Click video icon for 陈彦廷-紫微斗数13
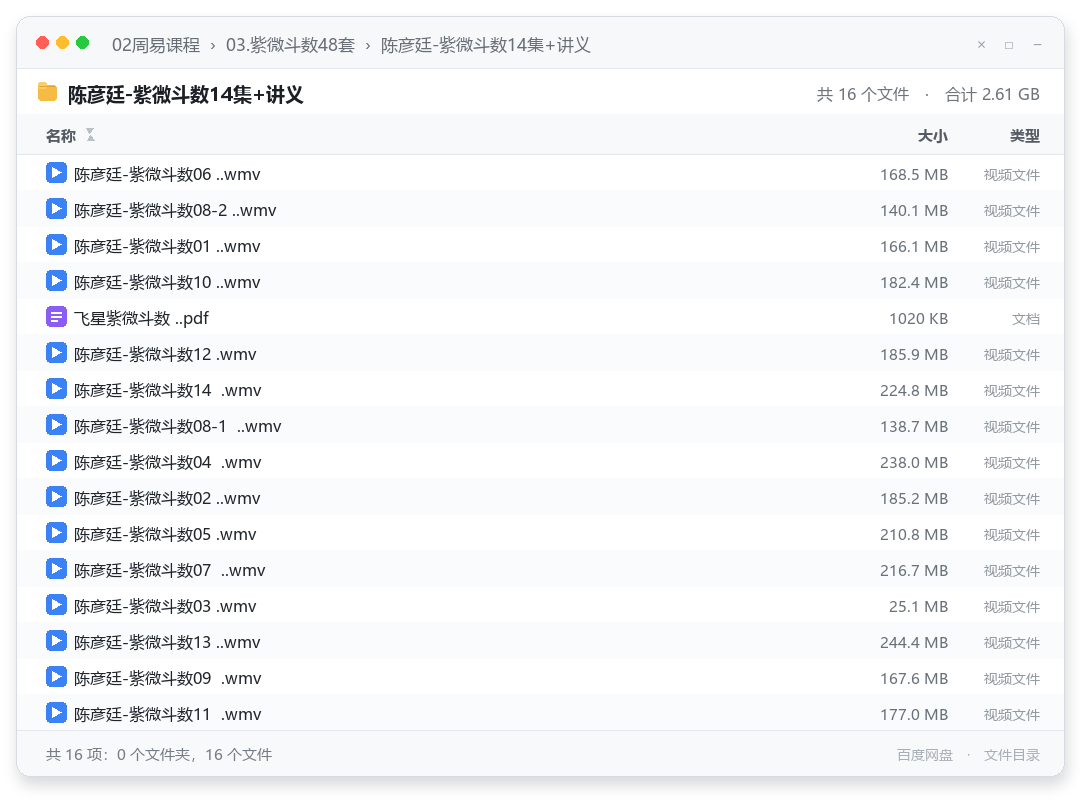 click(x=56, y=641)
